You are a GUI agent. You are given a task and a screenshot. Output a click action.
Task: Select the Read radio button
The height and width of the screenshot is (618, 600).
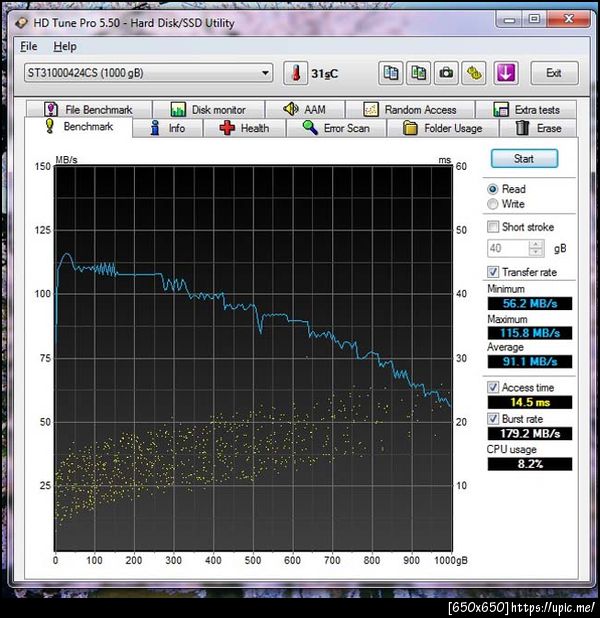tap(493, 189)
